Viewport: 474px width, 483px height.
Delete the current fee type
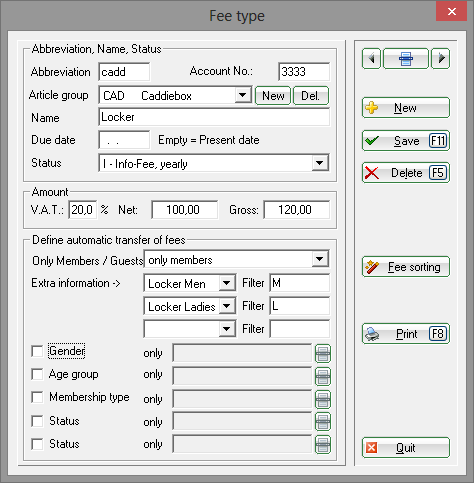(406, 173)
